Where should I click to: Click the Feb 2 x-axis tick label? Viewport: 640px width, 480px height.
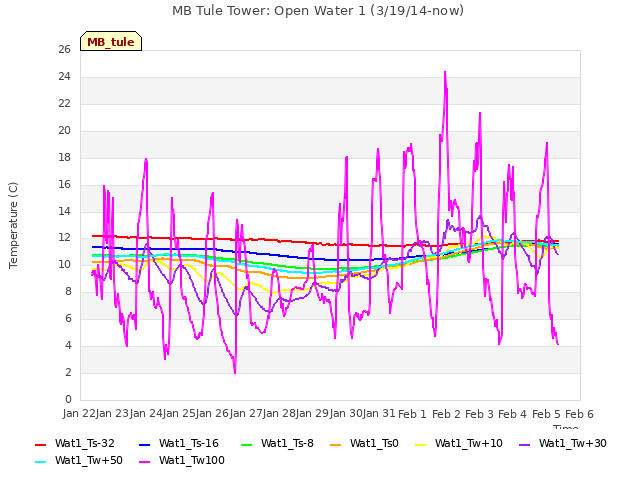pyautogui.click(x=446, y=414)
